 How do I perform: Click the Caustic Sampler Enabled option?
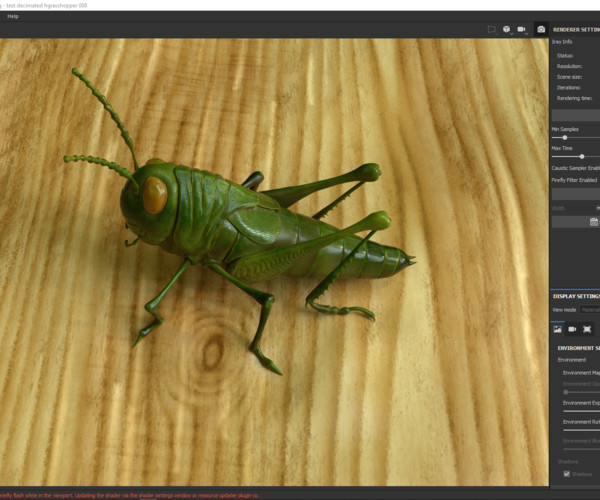[575, 168]
